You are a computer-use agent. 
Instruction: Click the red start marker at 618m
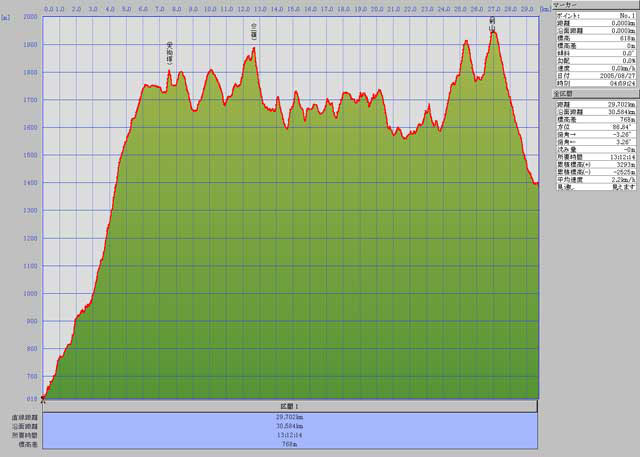(43, 397)
